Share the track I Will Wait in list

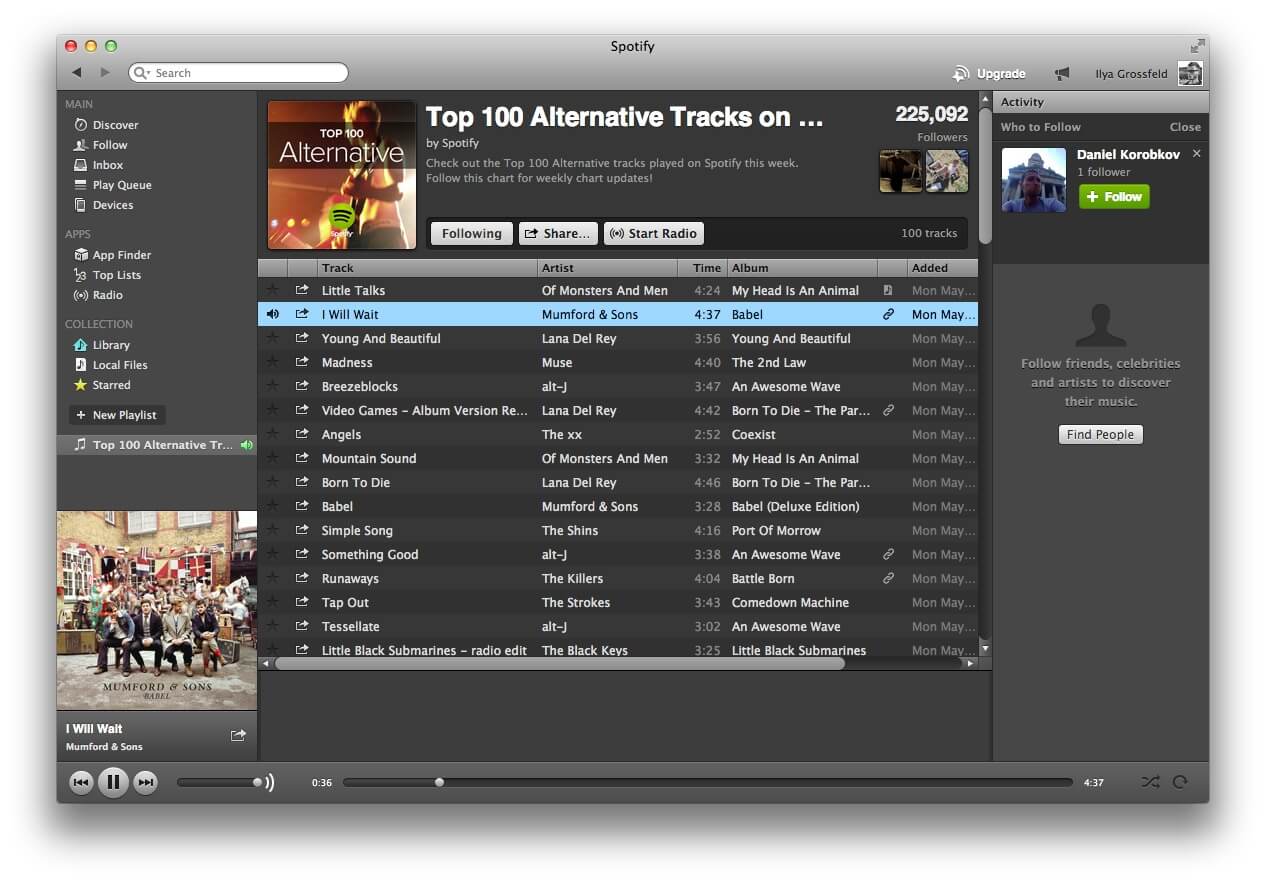point(302,314)
